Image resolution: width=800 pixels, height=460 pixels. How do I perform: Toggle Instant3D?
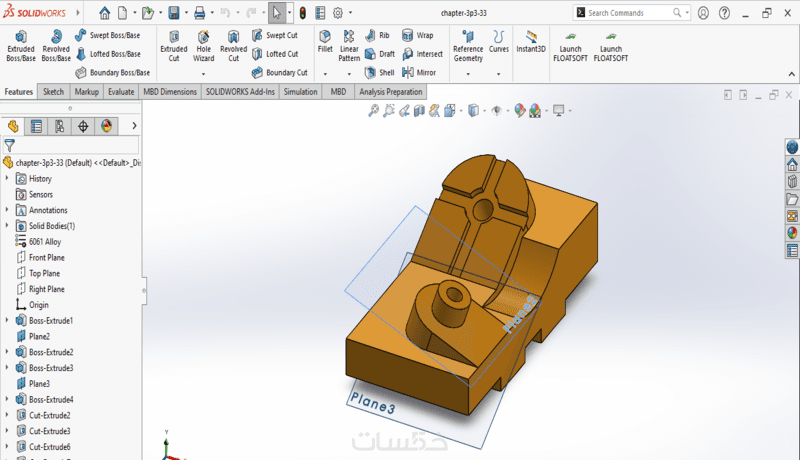(x=531, y=41)
